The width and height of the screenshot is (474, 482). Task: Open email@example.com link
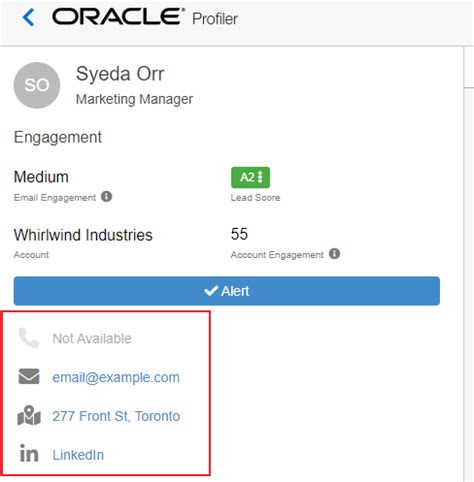116,377
